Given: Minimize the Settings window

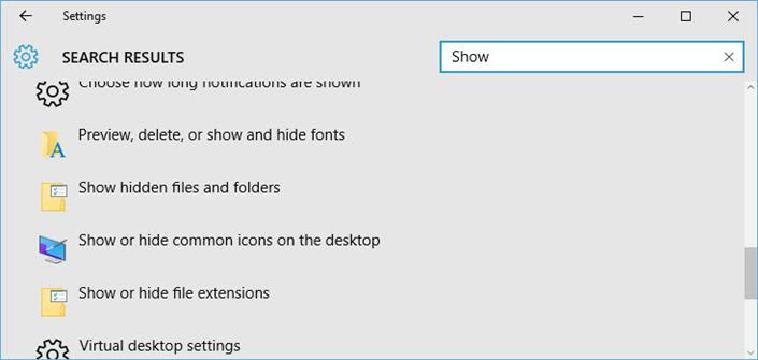Looking at the screenshot, I should (638, 16).
